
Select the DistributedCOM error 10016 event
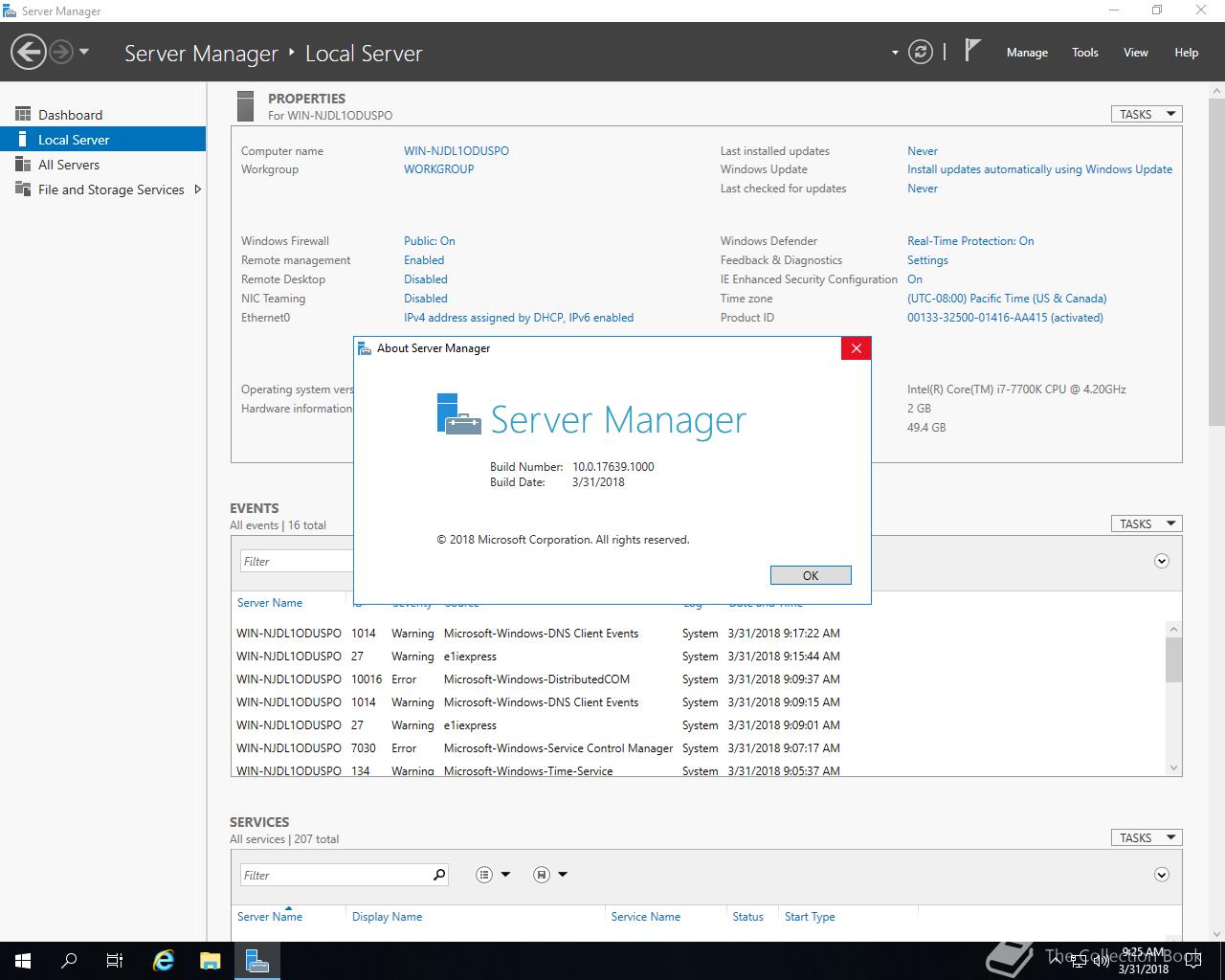pyautogui.click(x=699, y=679)
